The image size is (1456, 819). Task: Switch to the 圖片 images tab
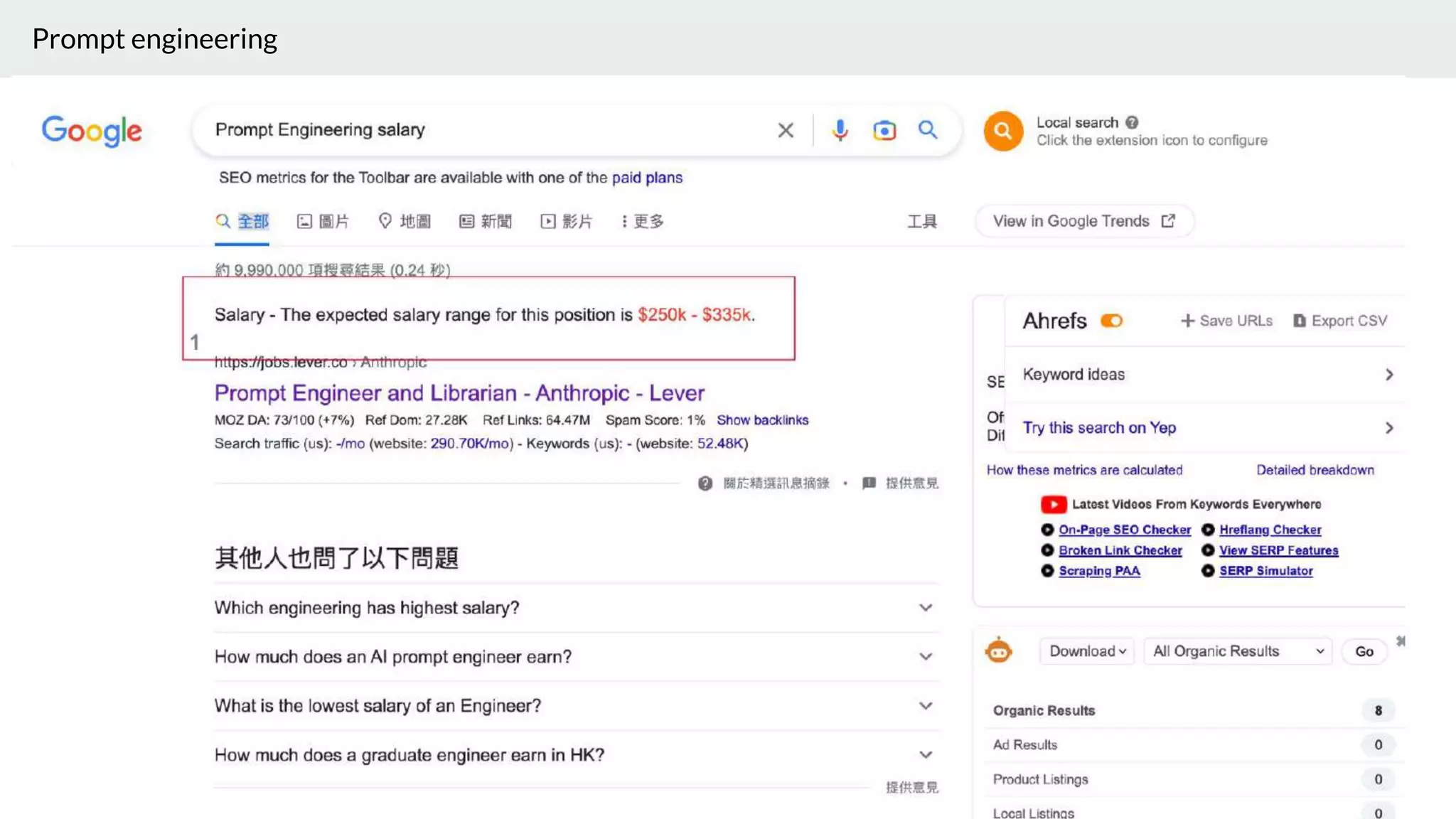click(x=323, y=221)
